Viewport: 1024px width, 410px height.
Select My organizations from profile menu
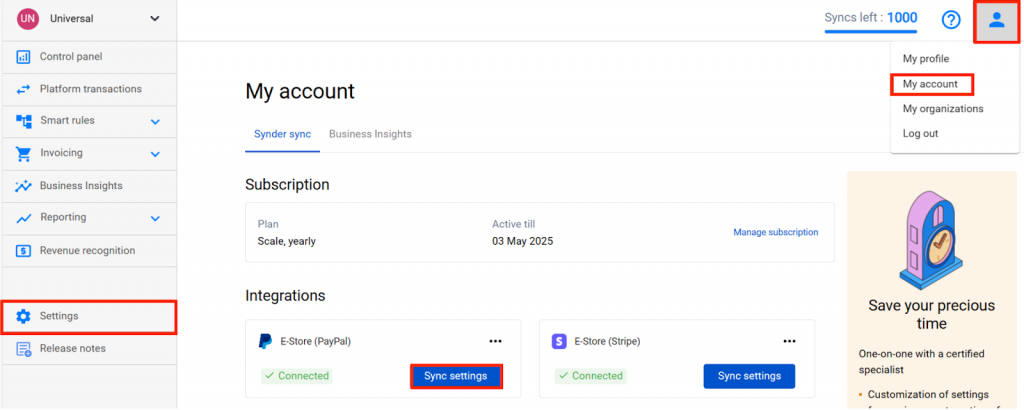[942, 109]
